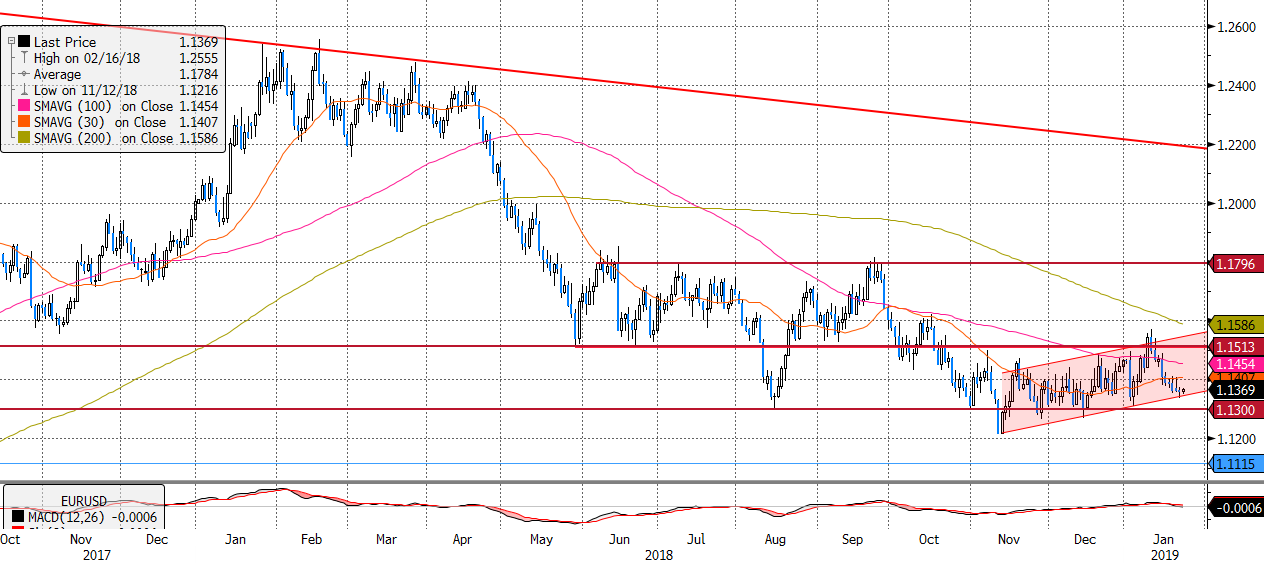Click the black Last Price color swatch
Image resolution: width=1264 pixels, height=563 pixels.
click(x=24, y=43)
